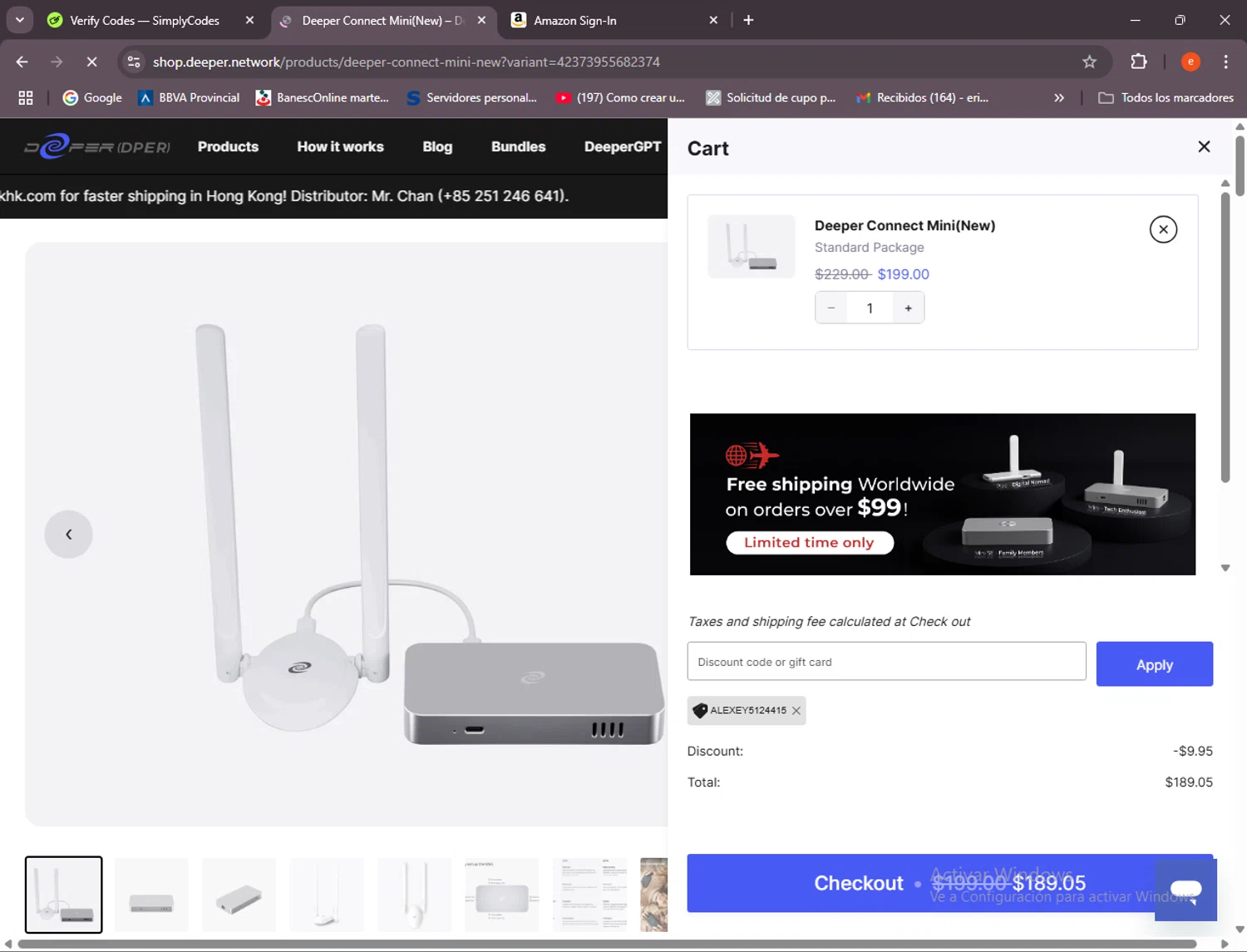Image resolution: width=1247 pixels, height=952 pixels.
Task: Increase cart item quantity
Action: pyautogui.click(x=908, y=308)
